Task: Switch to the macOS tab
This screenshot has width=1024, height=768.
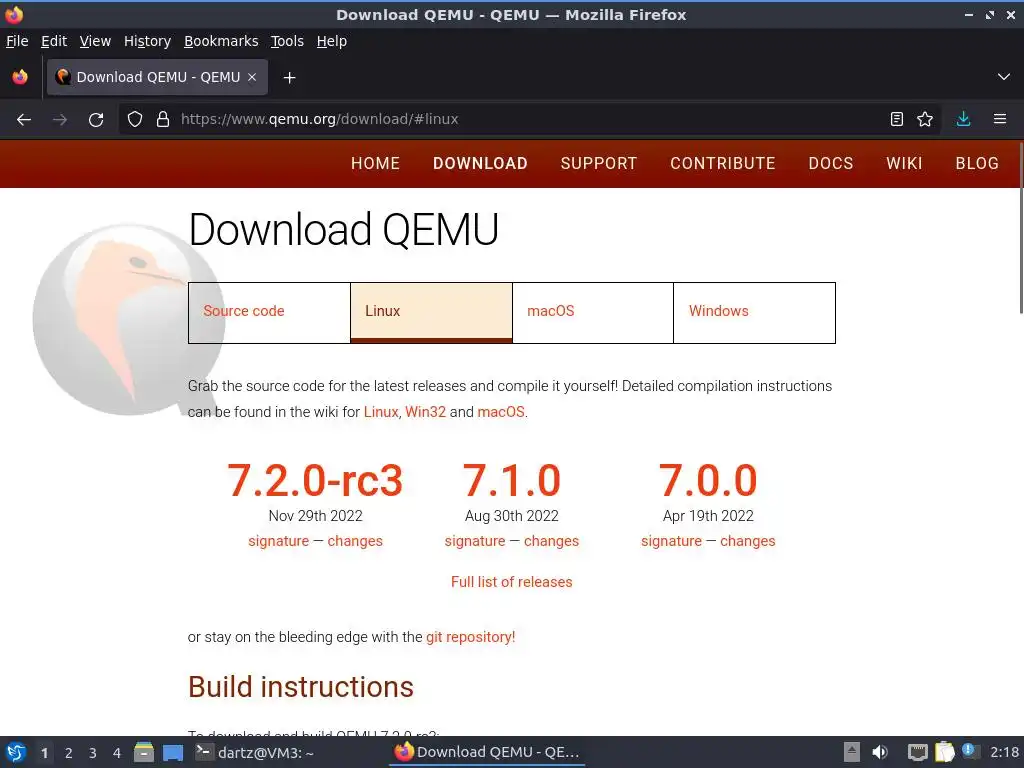Action: click(x=593, y=313)
